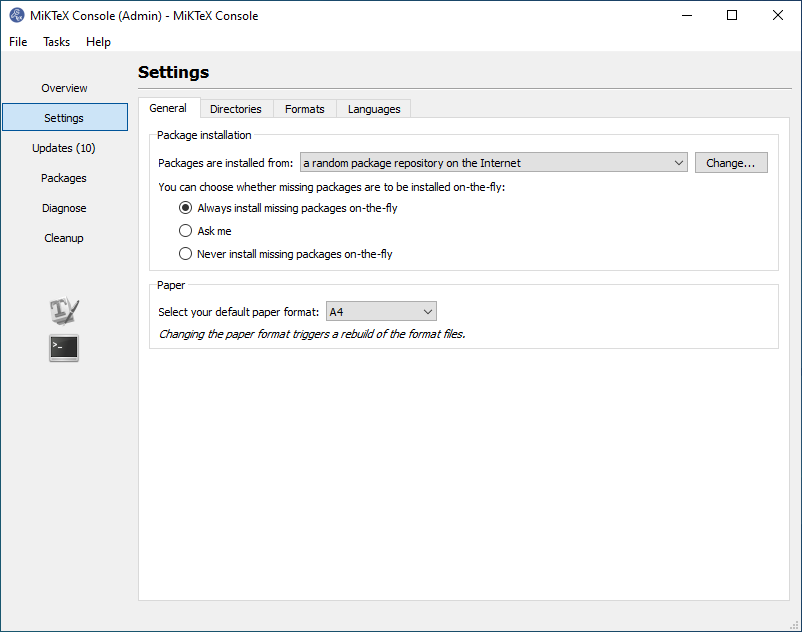
Task: Select 'Never install missing packages on-the-fly'
Action: [x=185, y=254]
